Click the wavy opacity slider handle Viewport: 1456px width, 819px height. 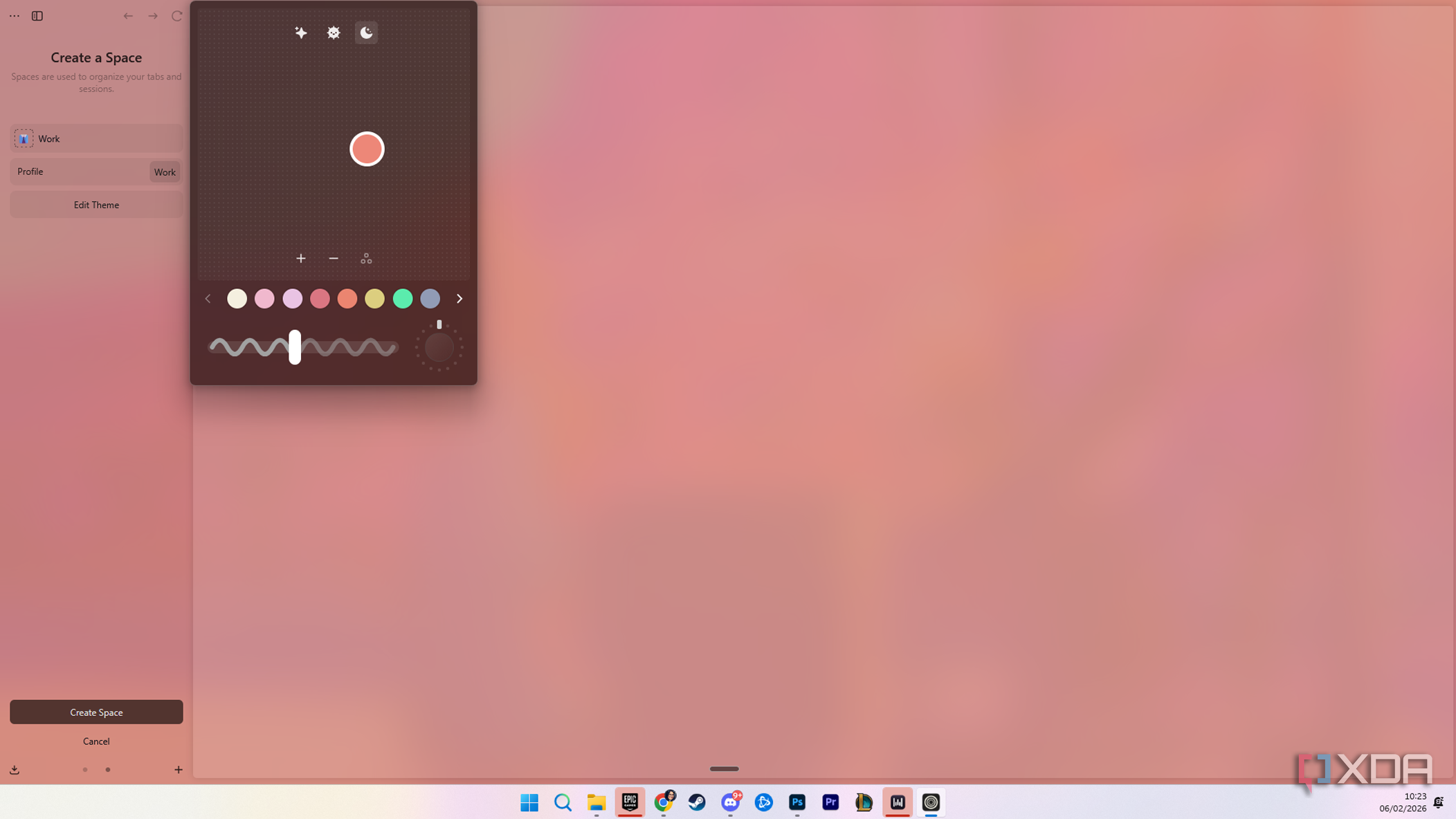pos(295,347)
